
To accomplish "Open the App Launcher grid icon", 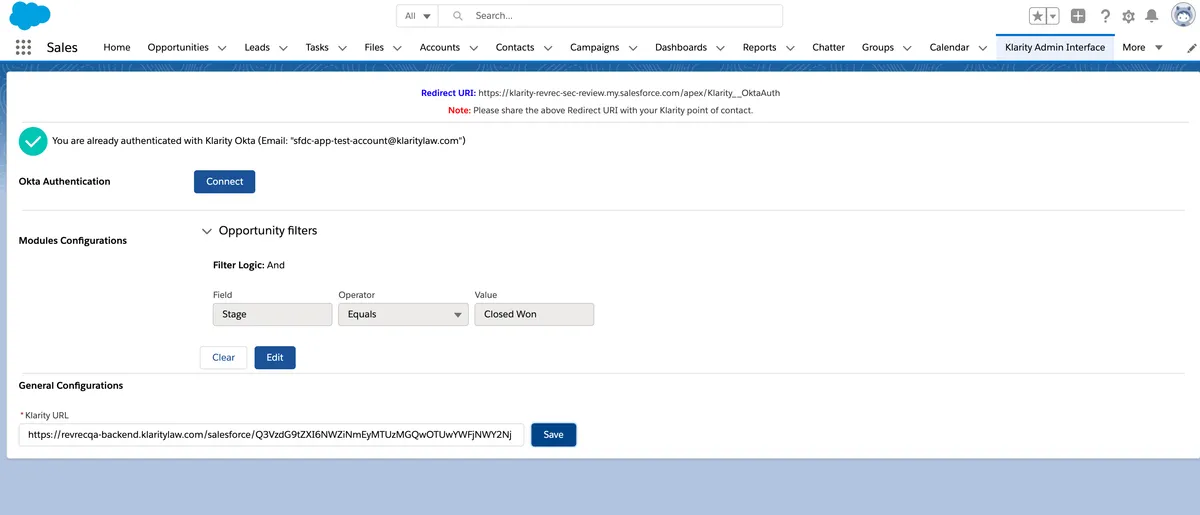I will tap(24, 47).
